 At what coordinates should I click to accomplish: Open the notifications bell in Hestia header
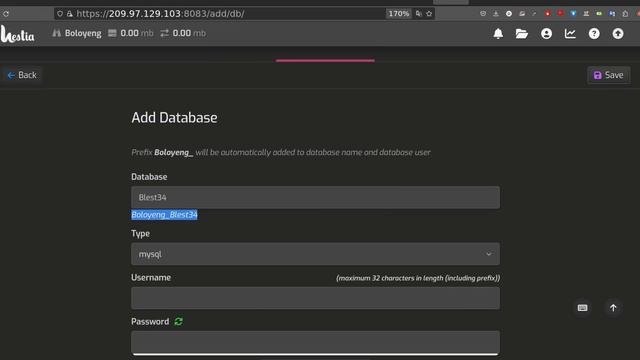(x=498, y=33)
